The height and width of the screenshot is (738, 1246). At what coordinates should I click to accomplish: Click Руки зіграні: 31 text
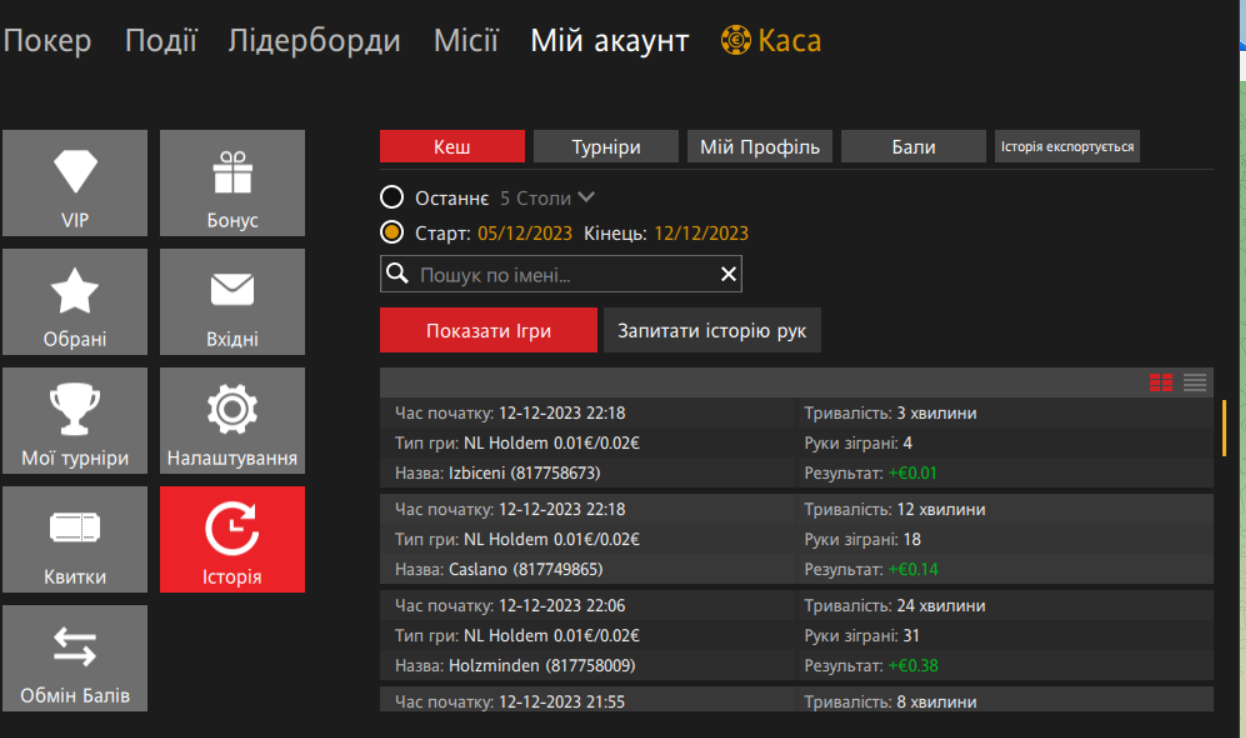point(862,635)
